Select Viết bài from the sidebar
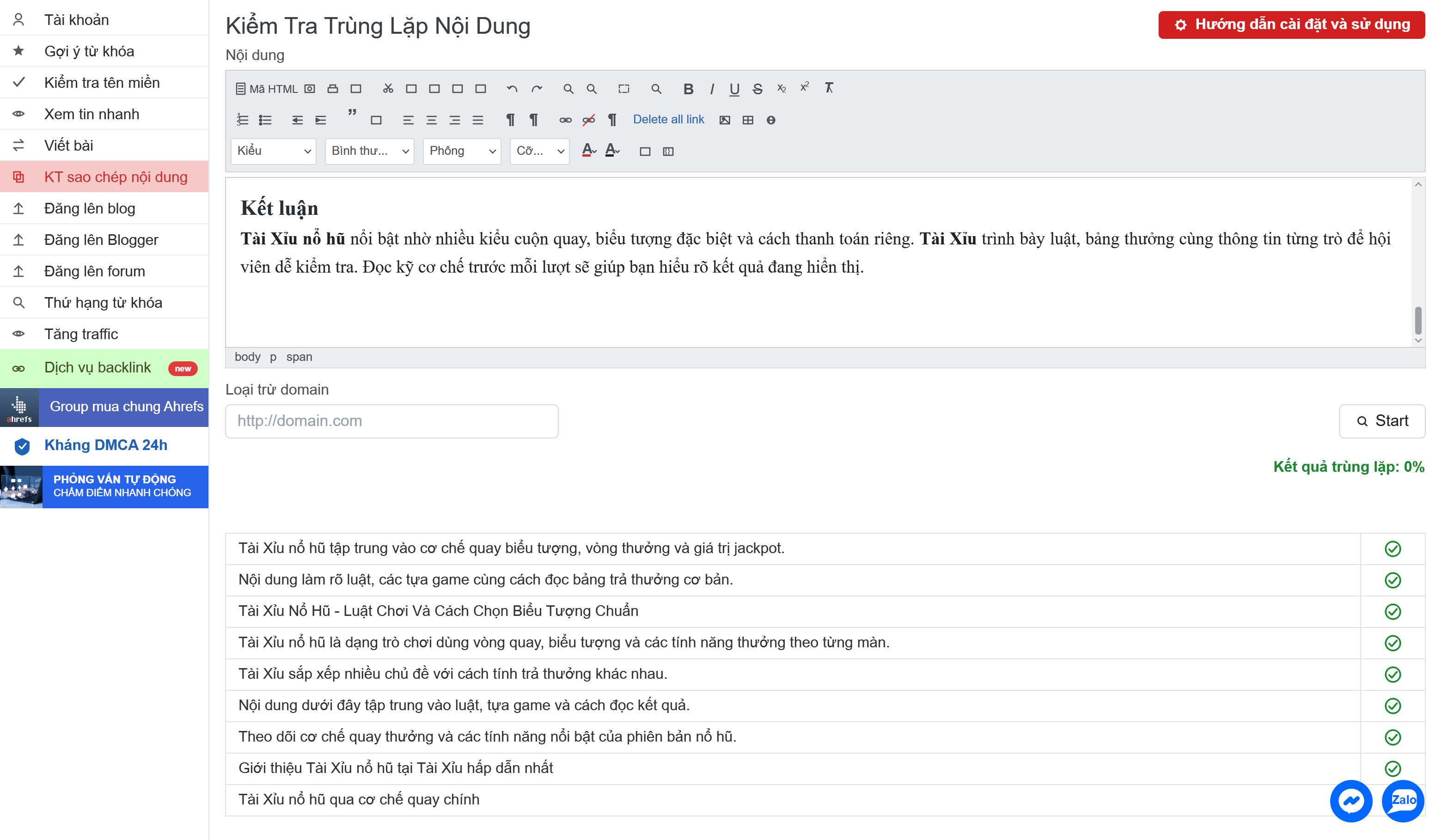Screen dimensions: 1442x840 [x=104, y=146]
